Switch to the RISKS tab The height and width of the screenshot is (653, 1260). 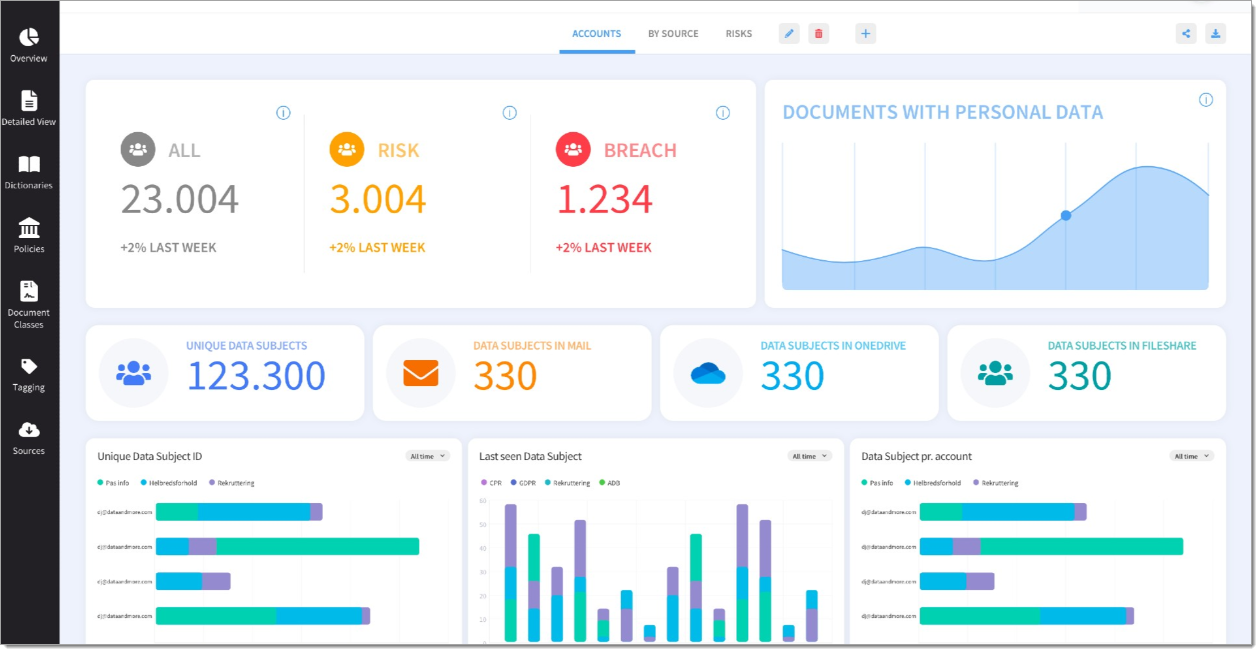(x=739, y=34)
